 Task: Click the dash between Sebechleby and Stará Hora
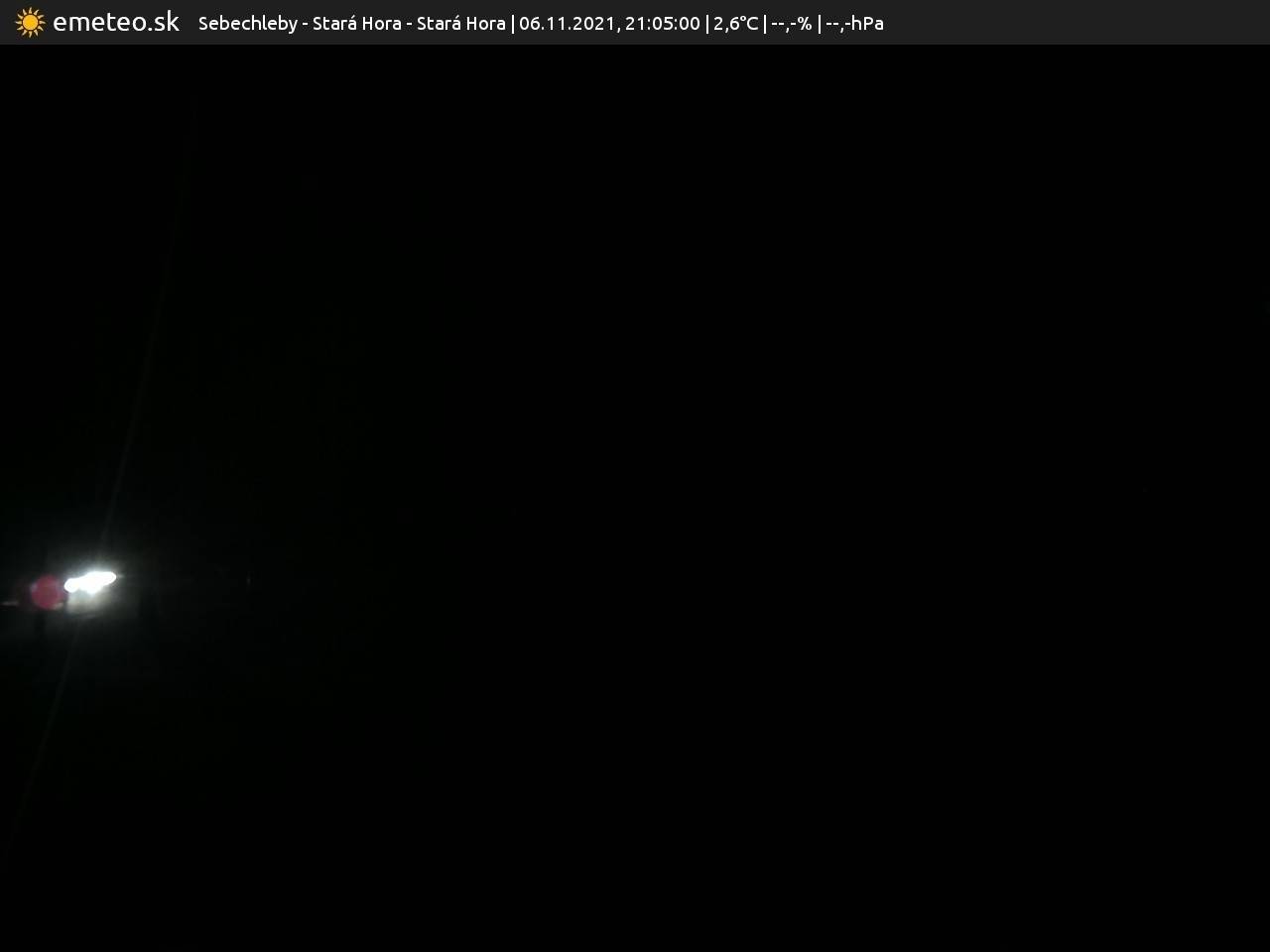click(305, 23)
